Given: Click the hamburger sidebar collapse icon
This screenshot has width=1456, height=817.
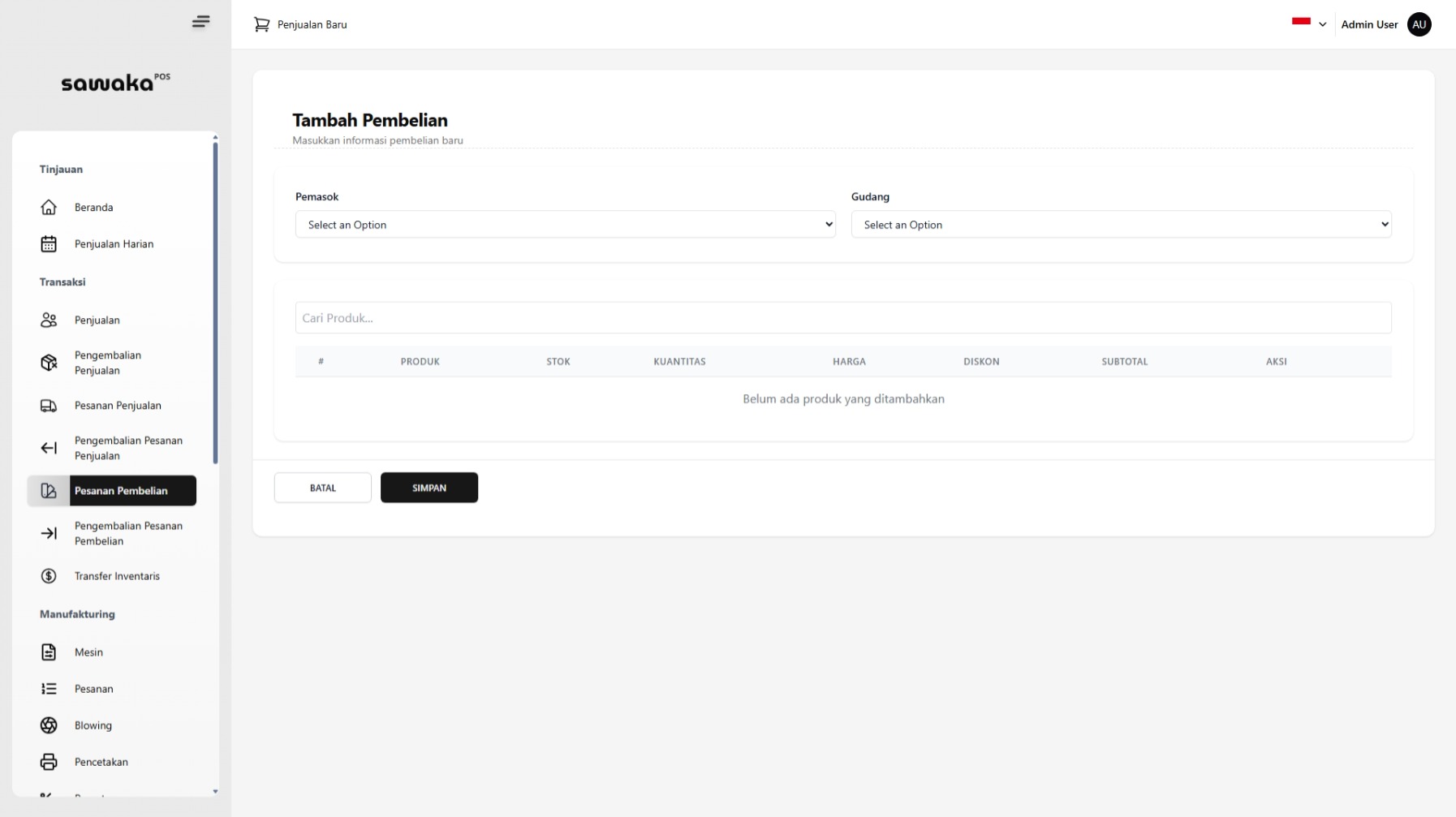Looking at the screenshot, I should point(200,22).
